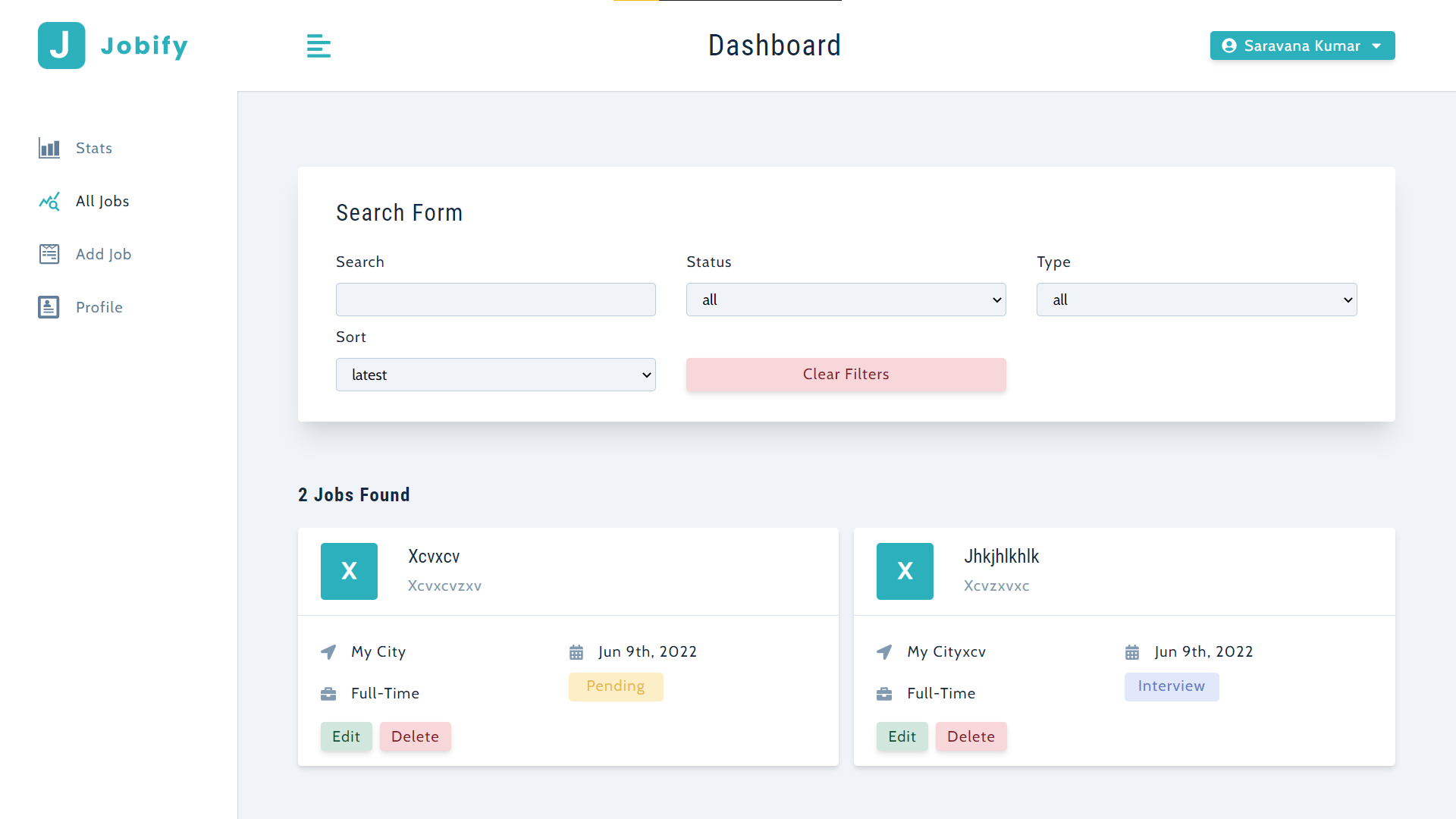Open the Type filter dropdown
Image resolution: width=1456 pixels, height=819 pixels.
pos(1196,300)
